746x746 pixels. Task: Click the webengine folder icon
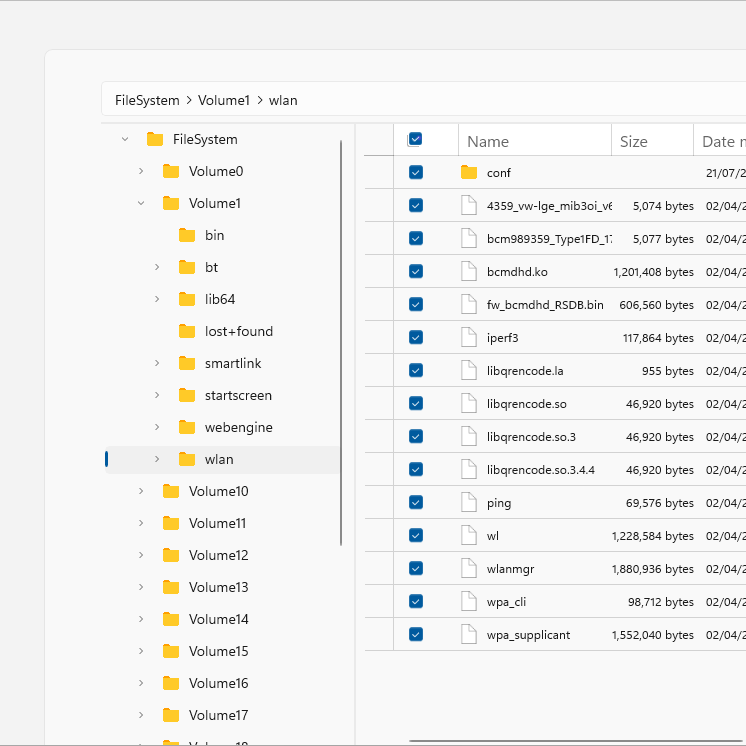point(187,427)
